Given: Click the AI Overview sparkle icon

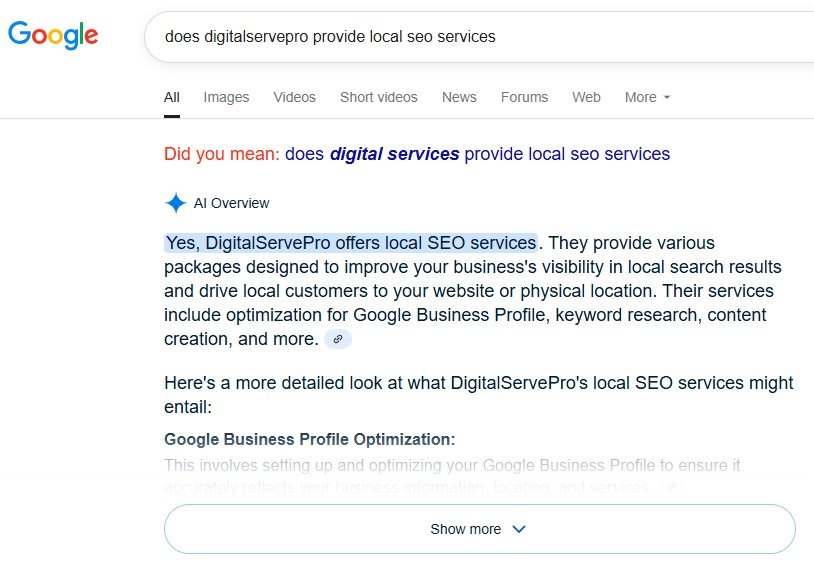Looking at the screenshot, I should pyautogui.click(x=176, y=203).
